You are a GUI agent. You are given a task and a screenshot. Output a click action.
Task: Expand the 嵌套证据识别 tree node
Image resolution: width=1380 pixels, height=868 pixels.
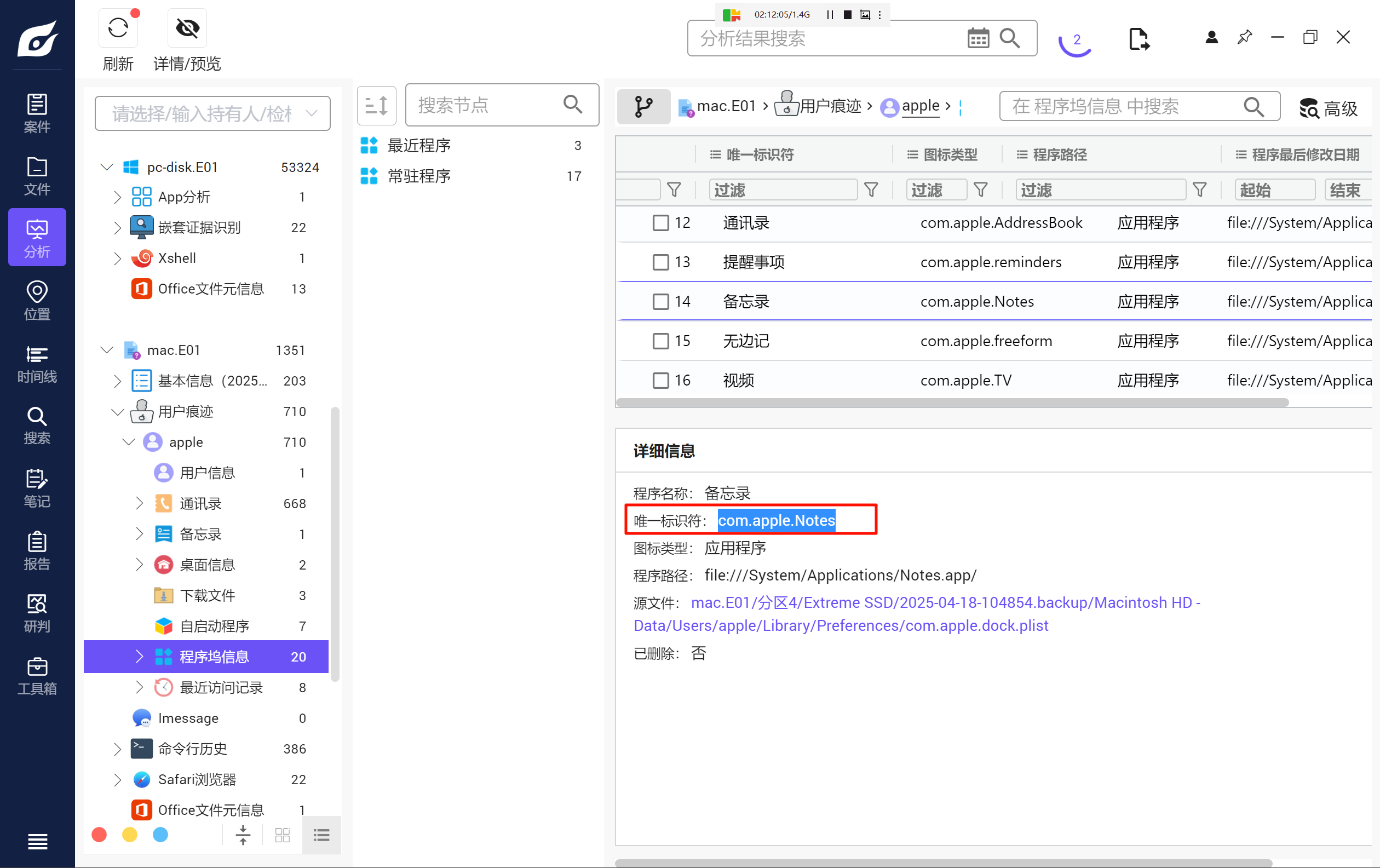click(118, 227)
